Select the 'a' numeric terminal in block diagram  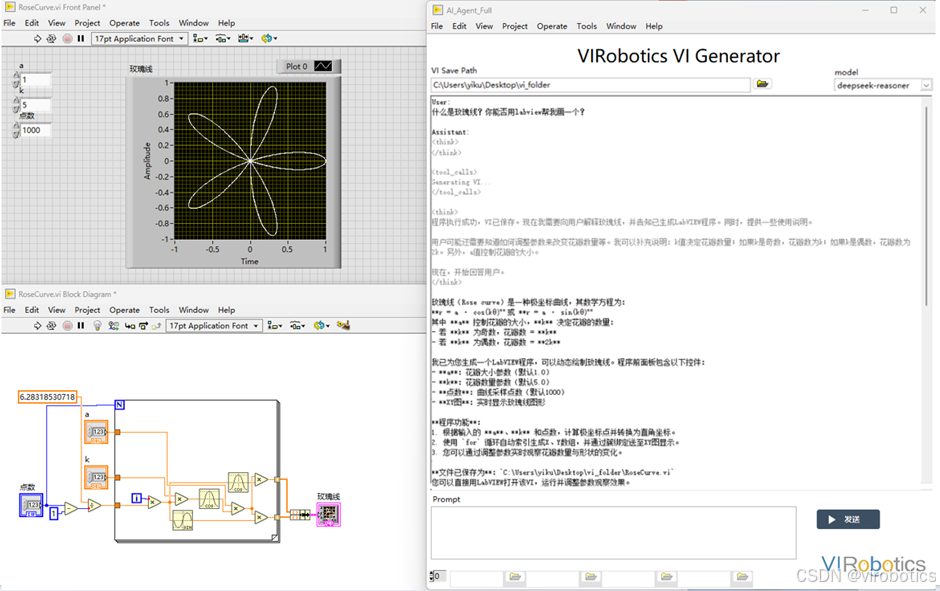point(96,432)
